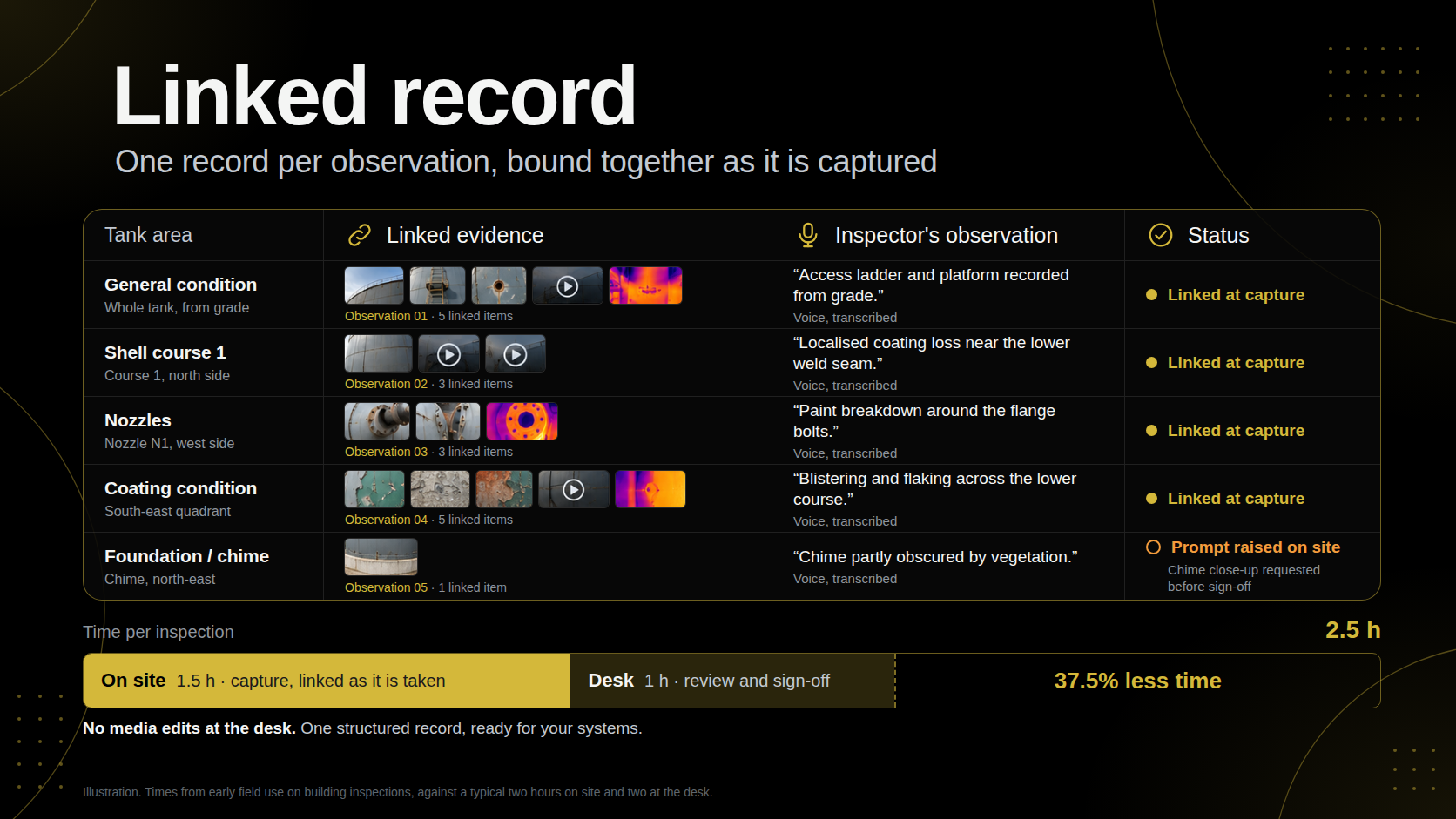Open the Observation 04 link label
1456x819 pixels.
point(386,520)
